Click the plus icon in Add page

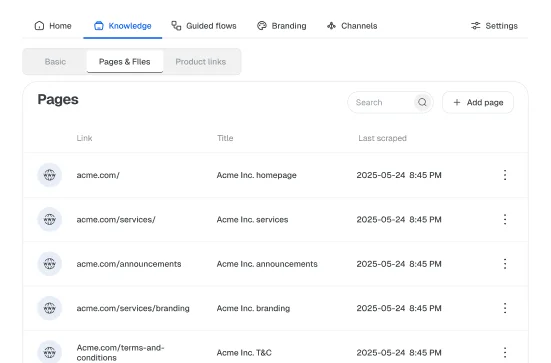(457, 103)
